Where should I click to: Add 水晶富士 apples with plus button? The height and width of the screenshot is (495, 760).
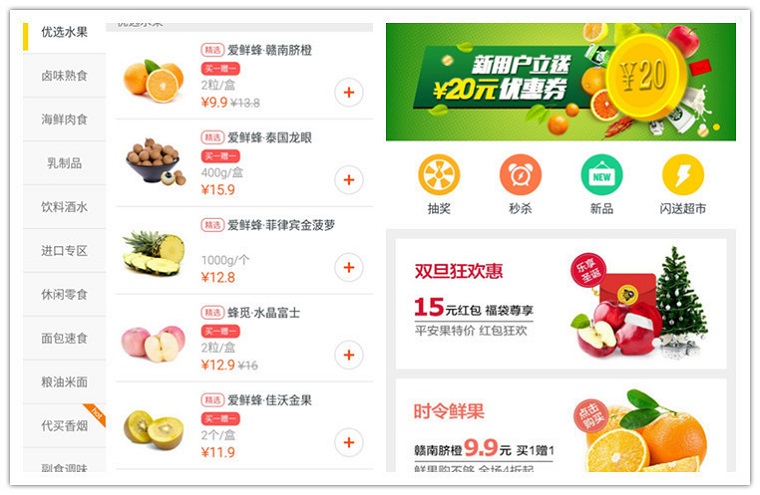pos(348,355)
